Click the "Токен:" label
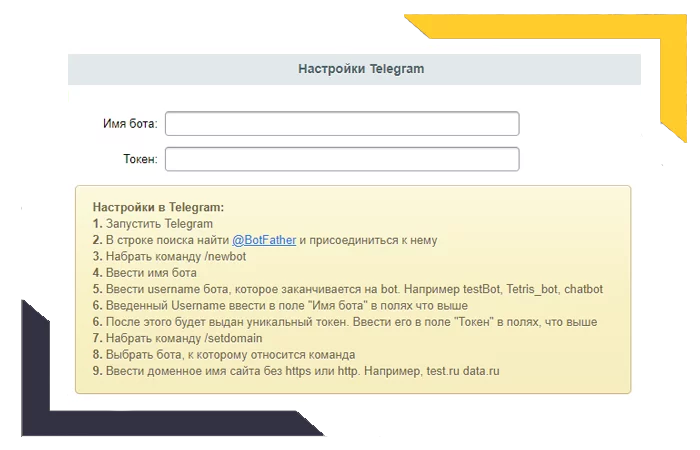The width and height of the screenshot is (700, 450). 140,159
